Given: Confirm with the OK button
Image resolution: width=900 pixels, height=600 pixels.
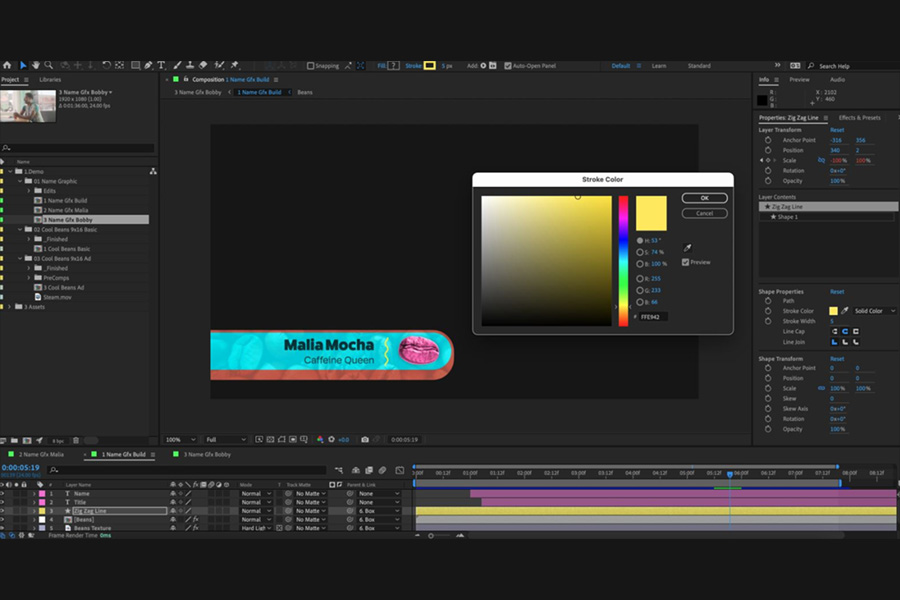Looking at the screenshot, I should point(704,197).
